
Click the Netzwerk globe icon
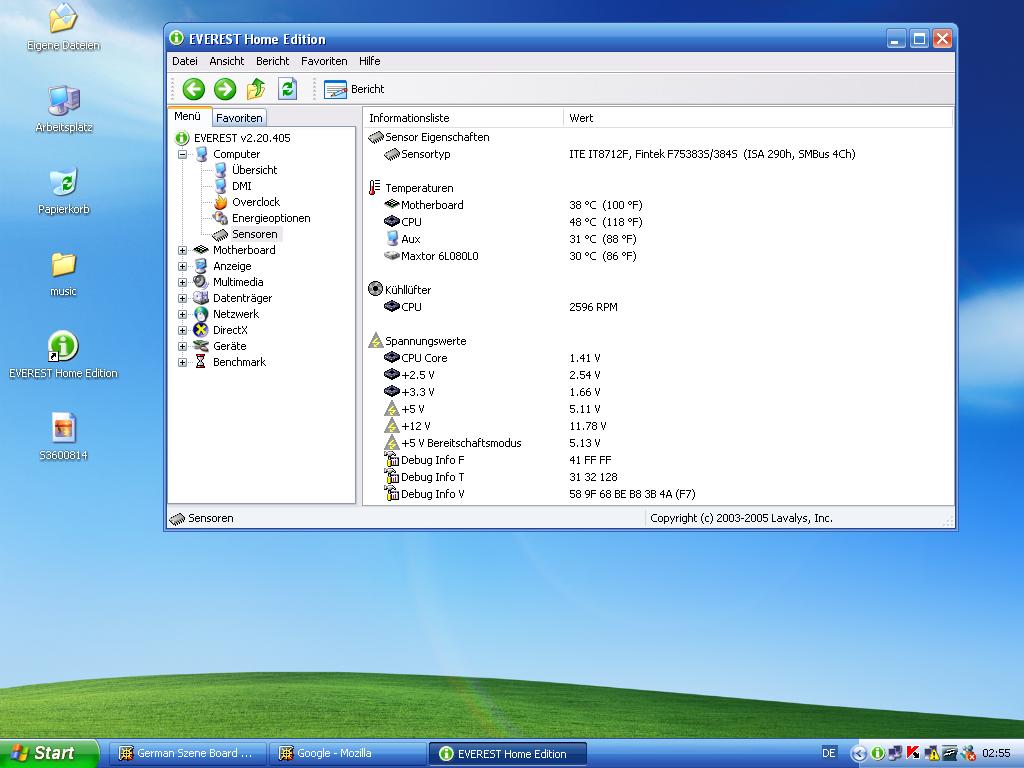201,314
